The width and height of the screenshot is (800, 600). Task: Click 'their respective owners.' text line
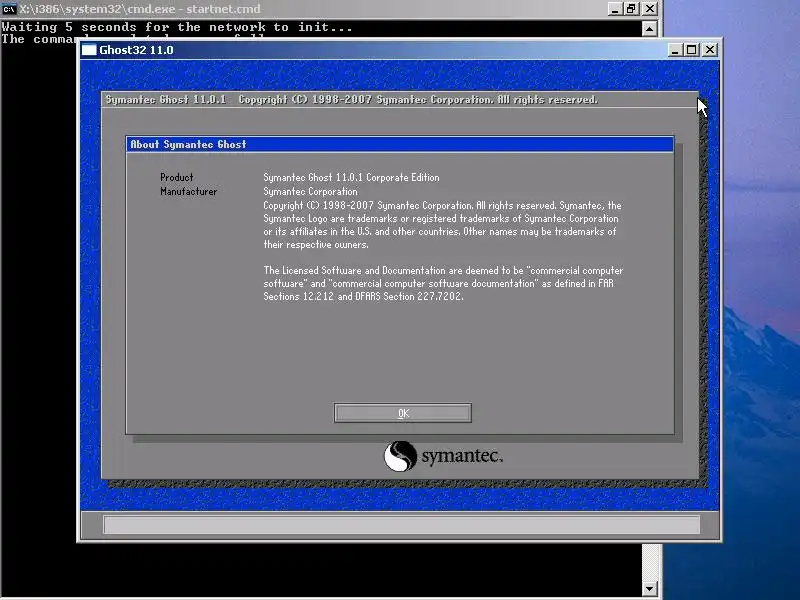316,244
